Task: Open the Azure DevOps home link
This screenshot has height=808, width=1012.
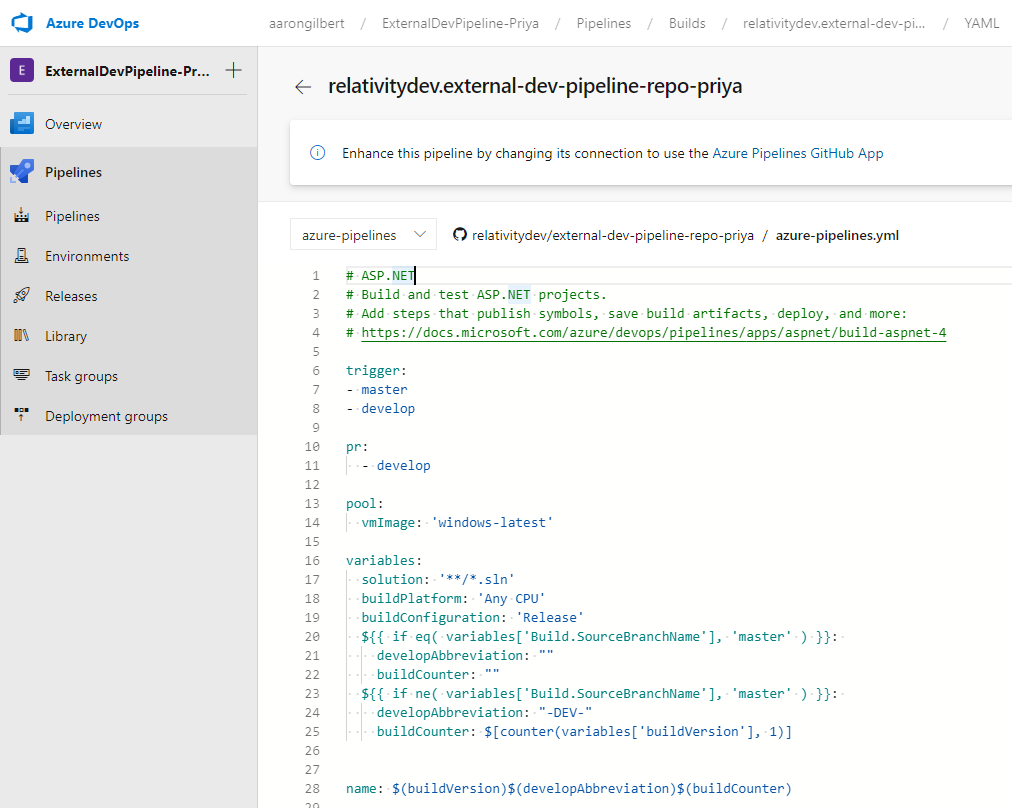Action: point(92,23)
